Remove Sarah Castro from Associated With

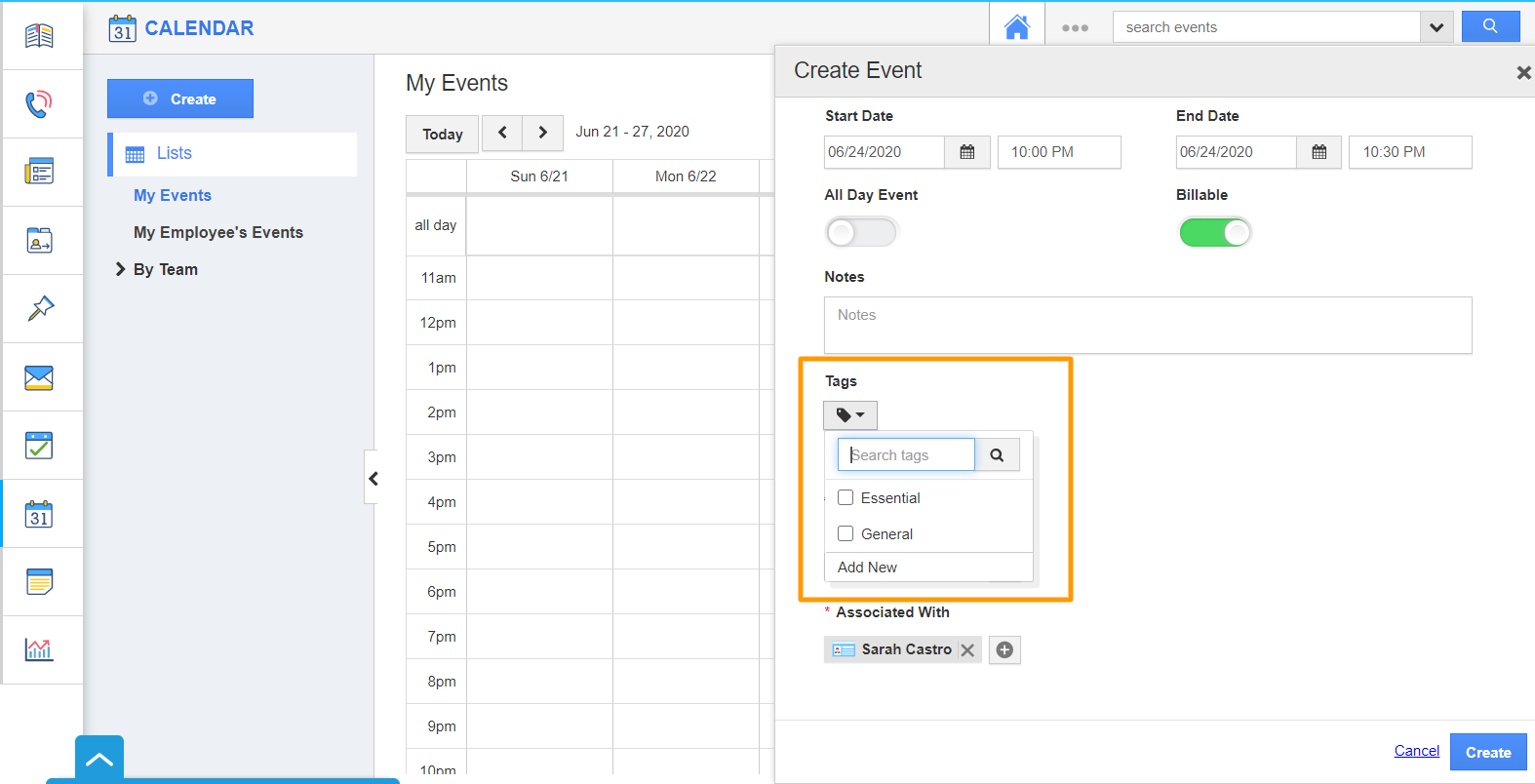tap(967, 650)
